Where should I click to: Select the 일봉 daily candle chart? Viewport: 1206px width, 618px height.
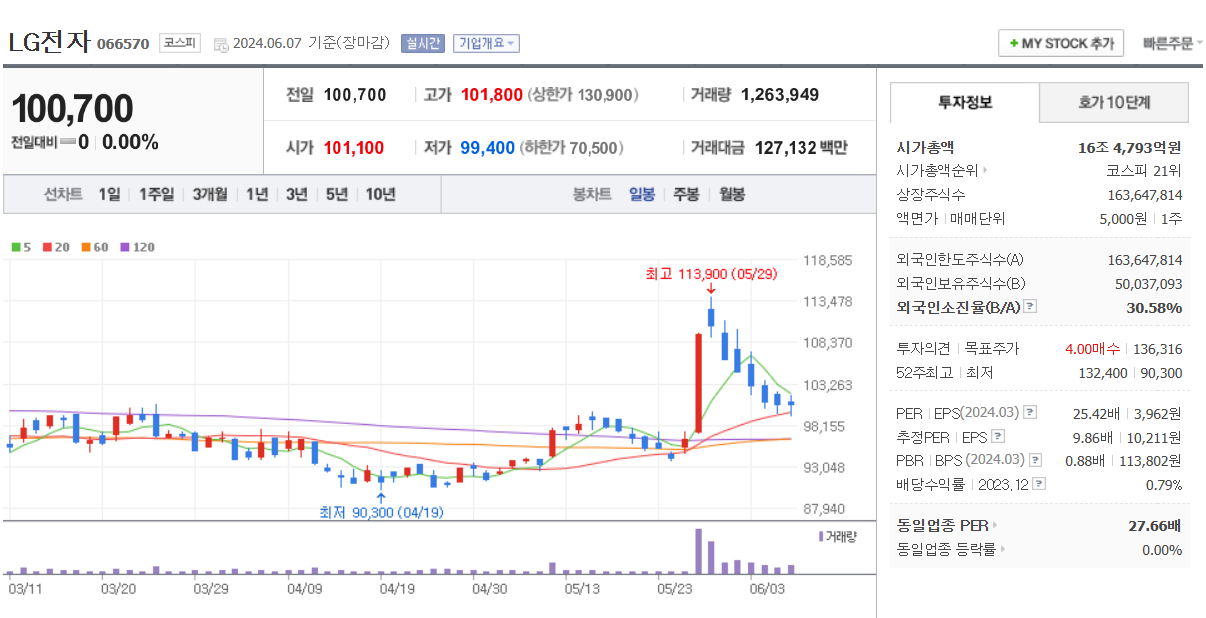pyautogui.click(x=642, y=194)
